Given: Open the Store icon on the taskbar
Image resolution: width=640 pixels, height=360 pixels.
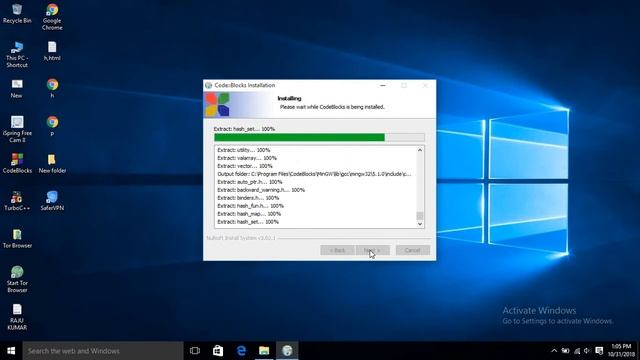Looking at the screenshot, I should (x=218, y=351).
